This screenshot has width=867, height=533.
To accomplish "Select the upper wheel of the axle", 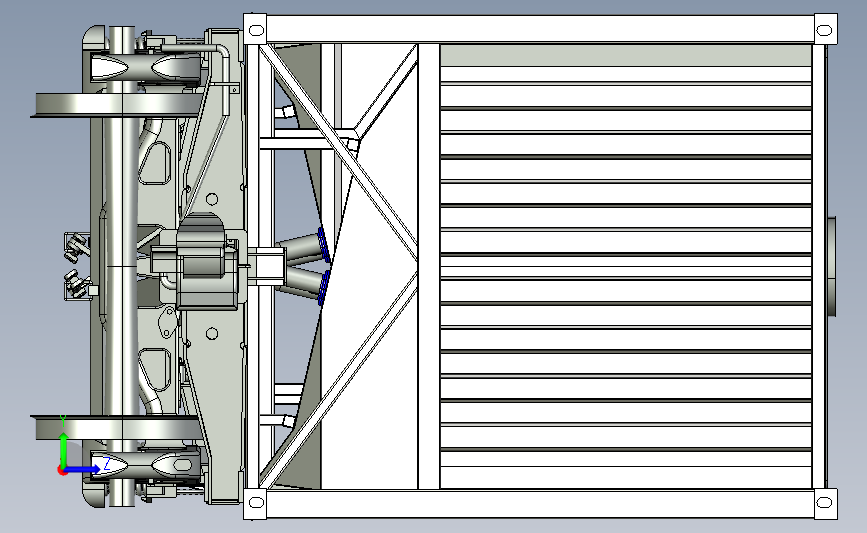I will [x=116, y=105].
